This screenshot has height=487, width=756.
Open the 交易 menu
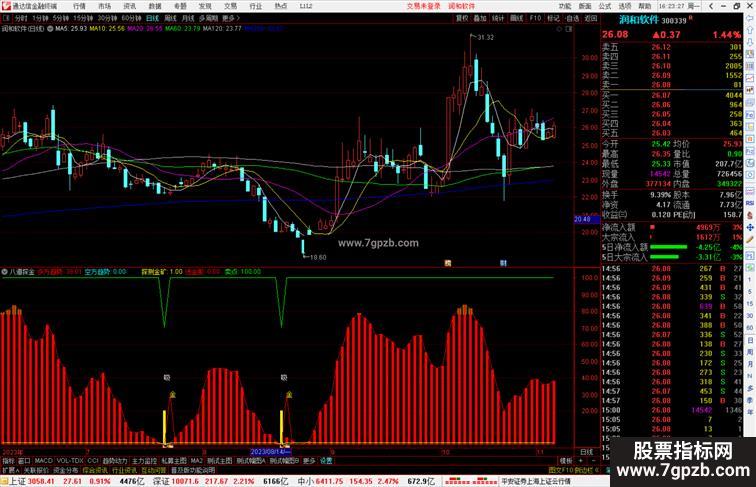pos(230,6)
